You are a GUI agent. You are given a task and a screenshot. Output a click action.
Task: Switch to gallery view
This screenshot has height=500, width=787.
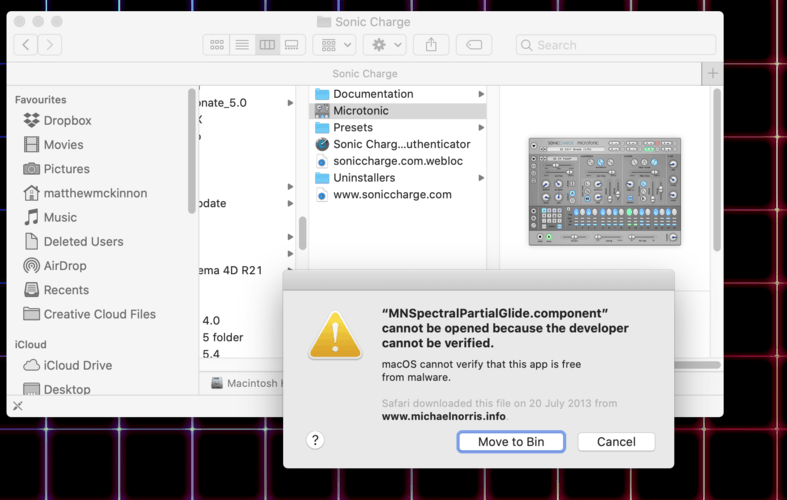coord(292,45)
